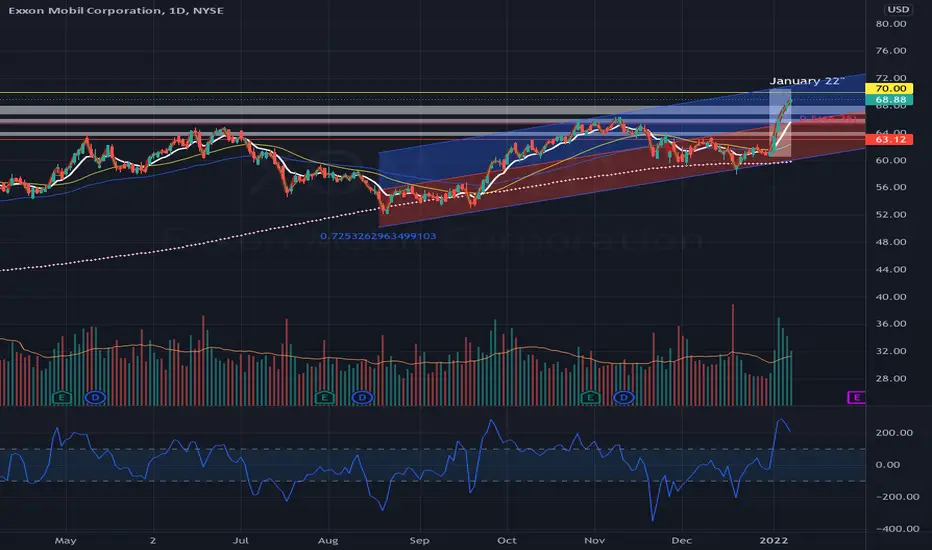Click the Oct label on time axis

tap(506, 540)
